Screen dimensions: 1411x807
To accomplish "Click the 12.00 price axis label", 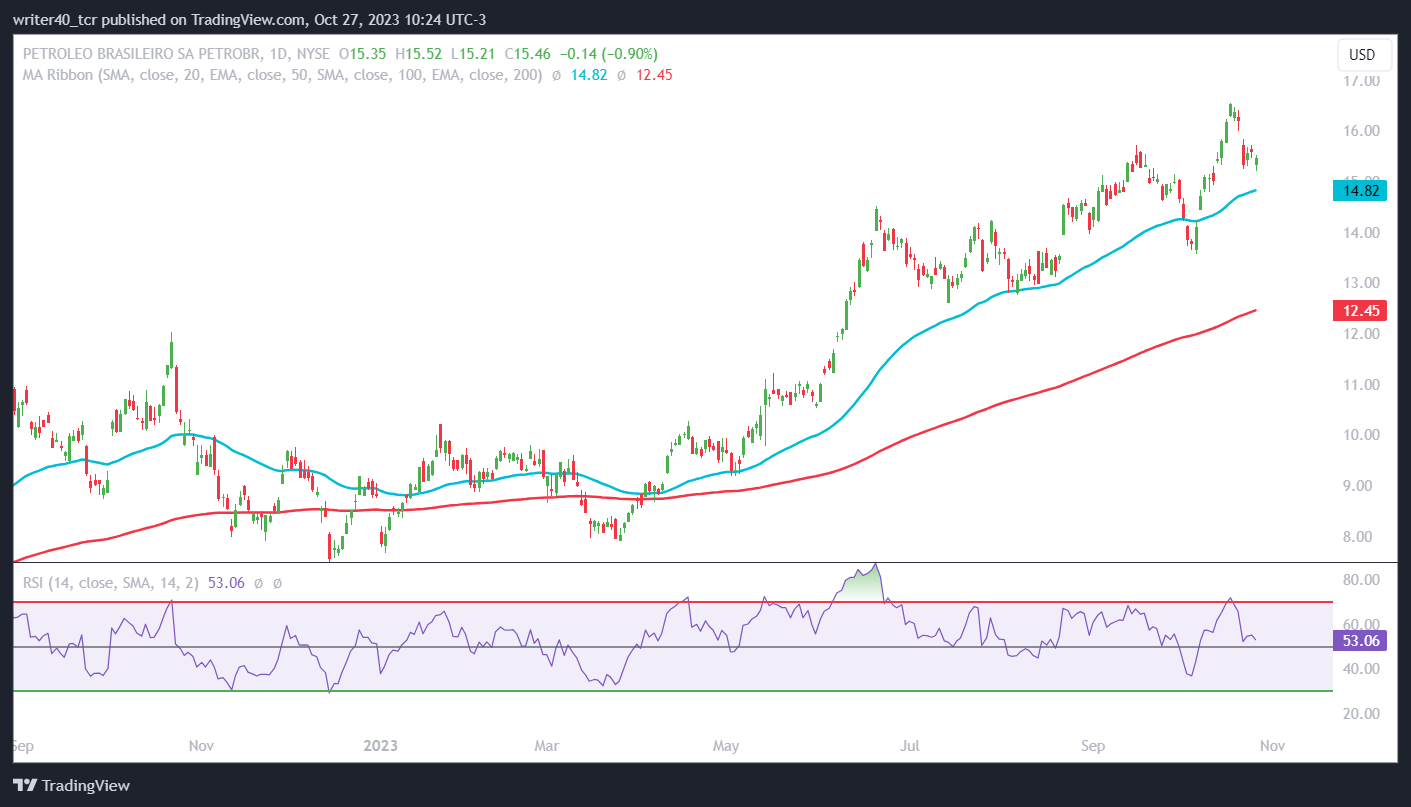I will 1362,334.
